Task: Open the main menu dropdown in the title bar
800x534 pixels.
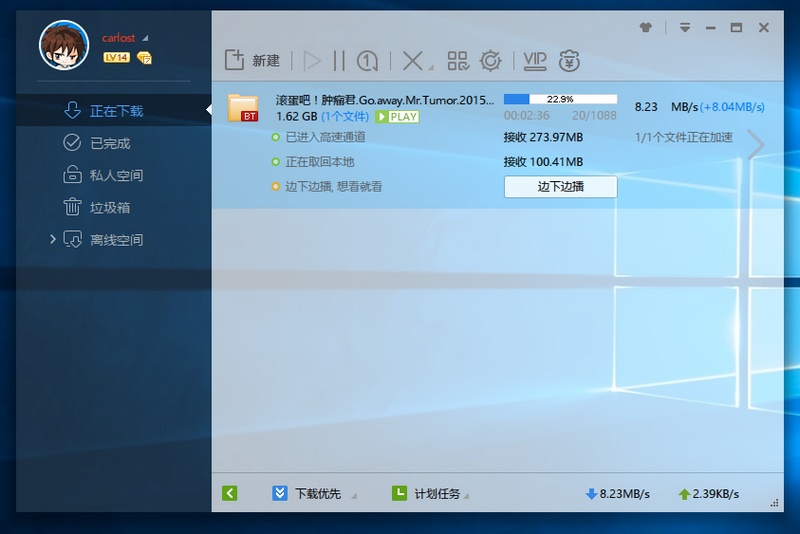Action: pyautogui.click(x=685, y=28)
